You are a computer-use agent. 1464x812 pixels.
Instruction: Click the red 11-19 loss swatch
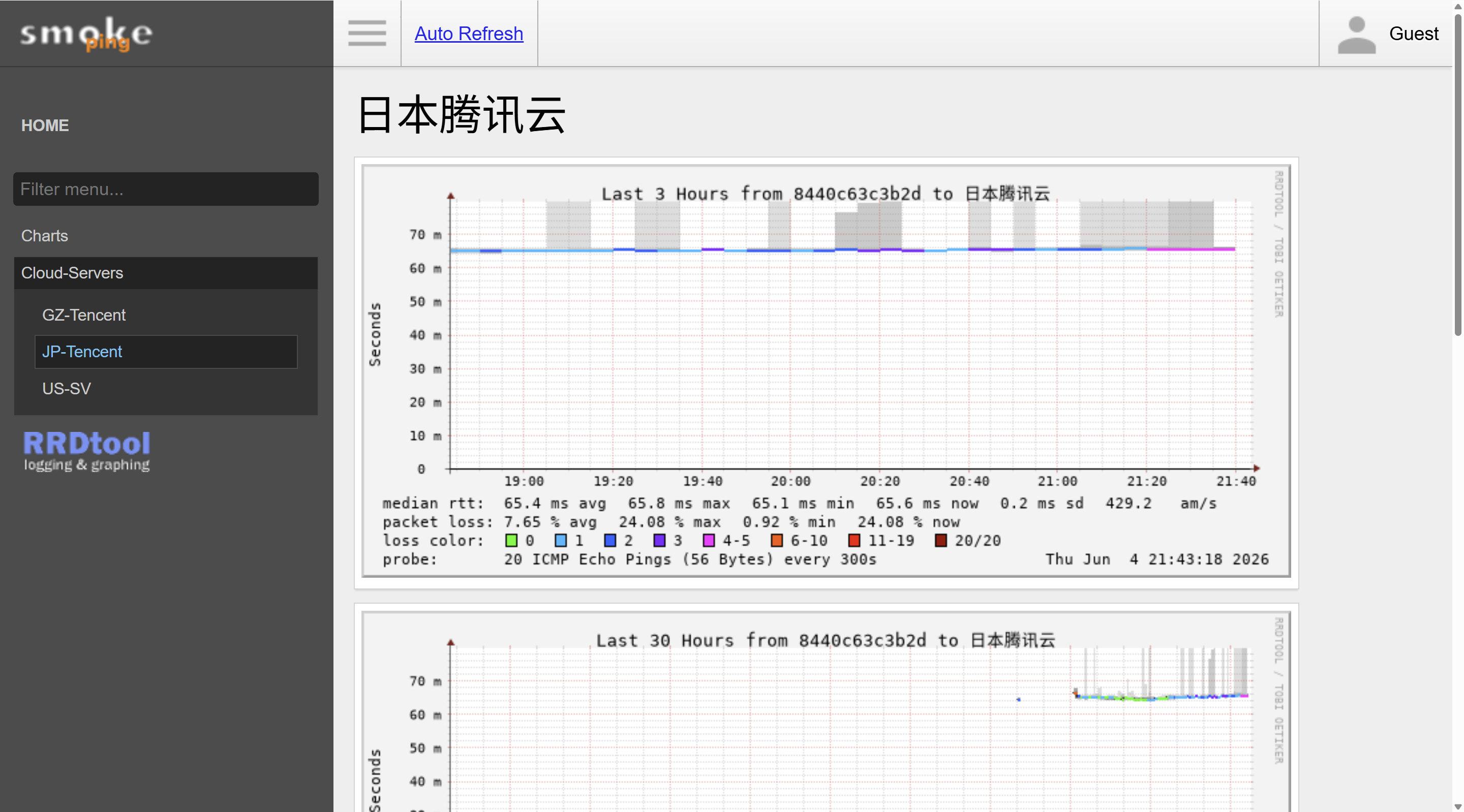(854, 540)
